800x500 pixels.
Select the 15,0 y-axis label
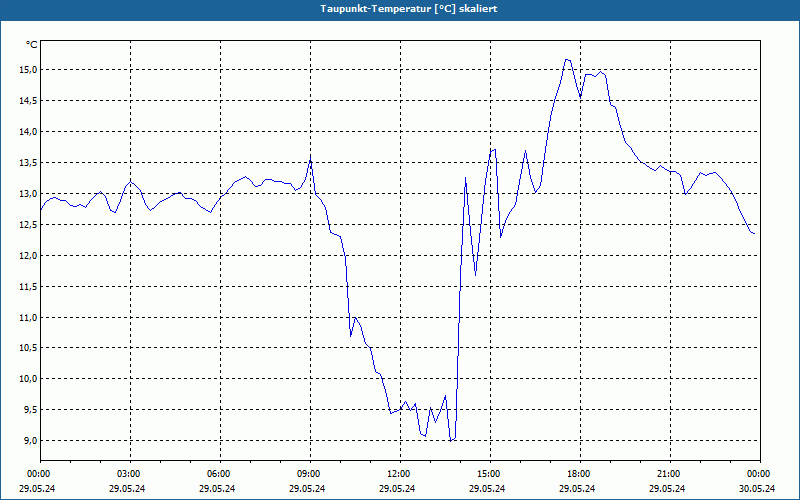tap(29, 70)
